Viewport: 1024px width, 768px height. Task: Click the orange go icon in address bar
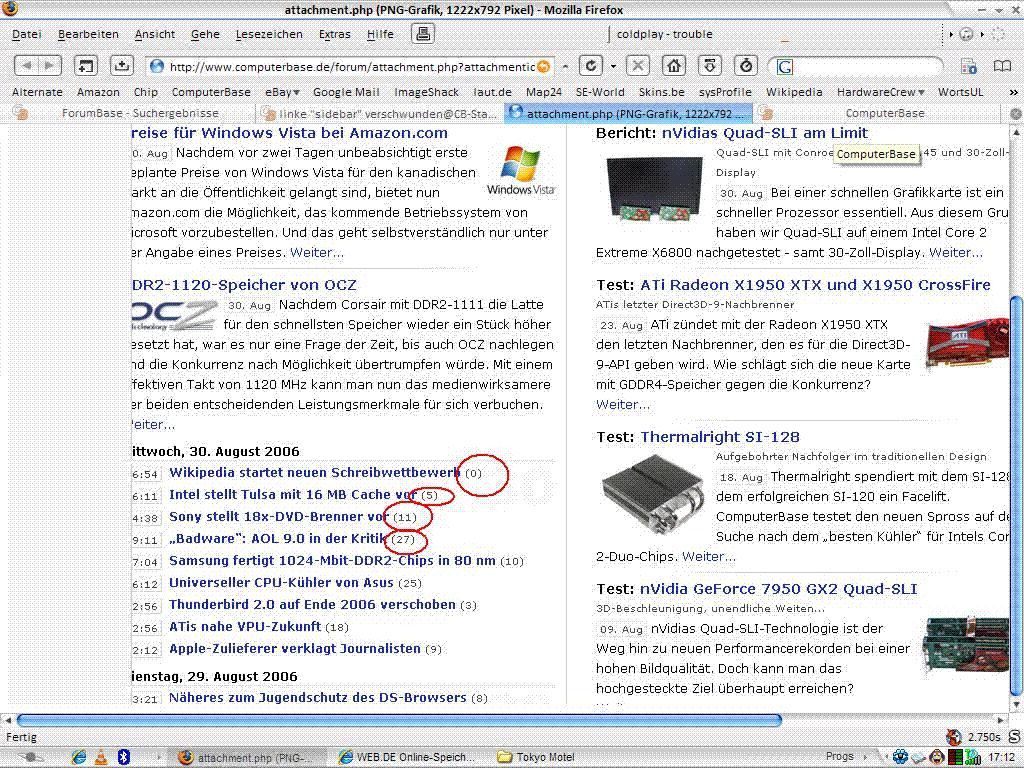(x=543, y=67)
